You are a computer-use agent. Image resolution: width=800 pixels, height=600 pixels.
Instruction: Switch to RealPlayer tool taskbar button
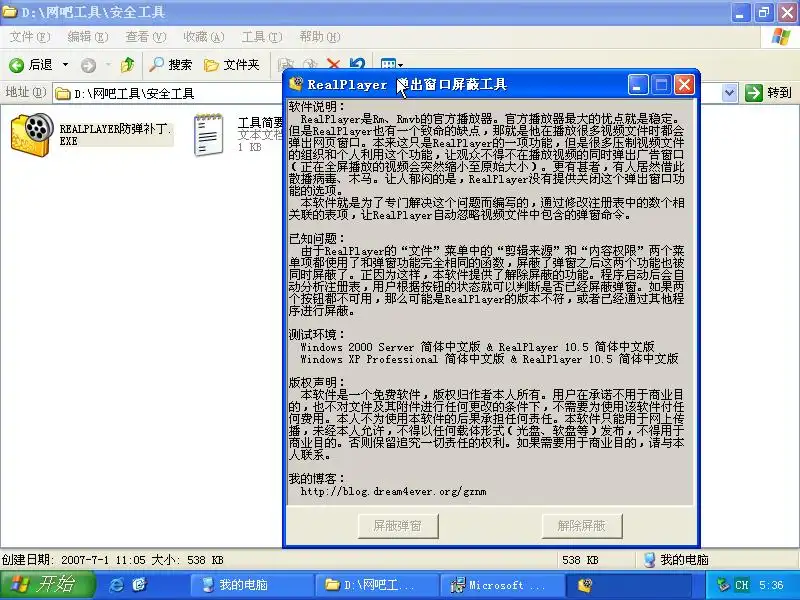pos(627,585)
